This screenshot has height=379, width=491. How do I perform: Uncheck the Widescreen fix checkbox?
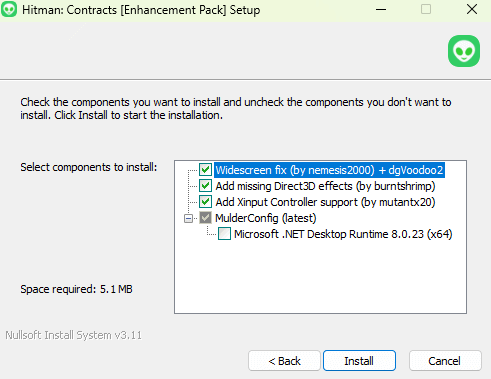click(205, 170)
